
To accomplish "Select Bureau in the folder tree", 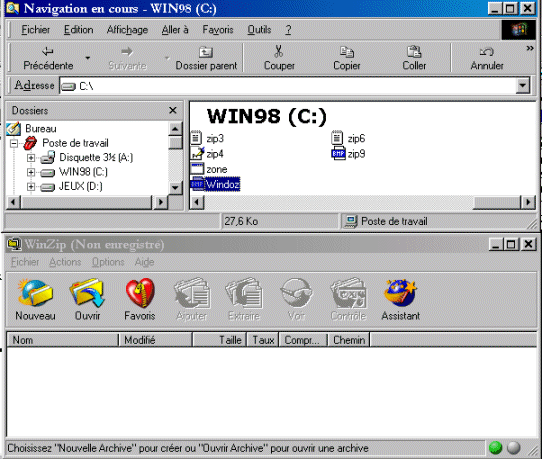I will [x=40, y=129].
